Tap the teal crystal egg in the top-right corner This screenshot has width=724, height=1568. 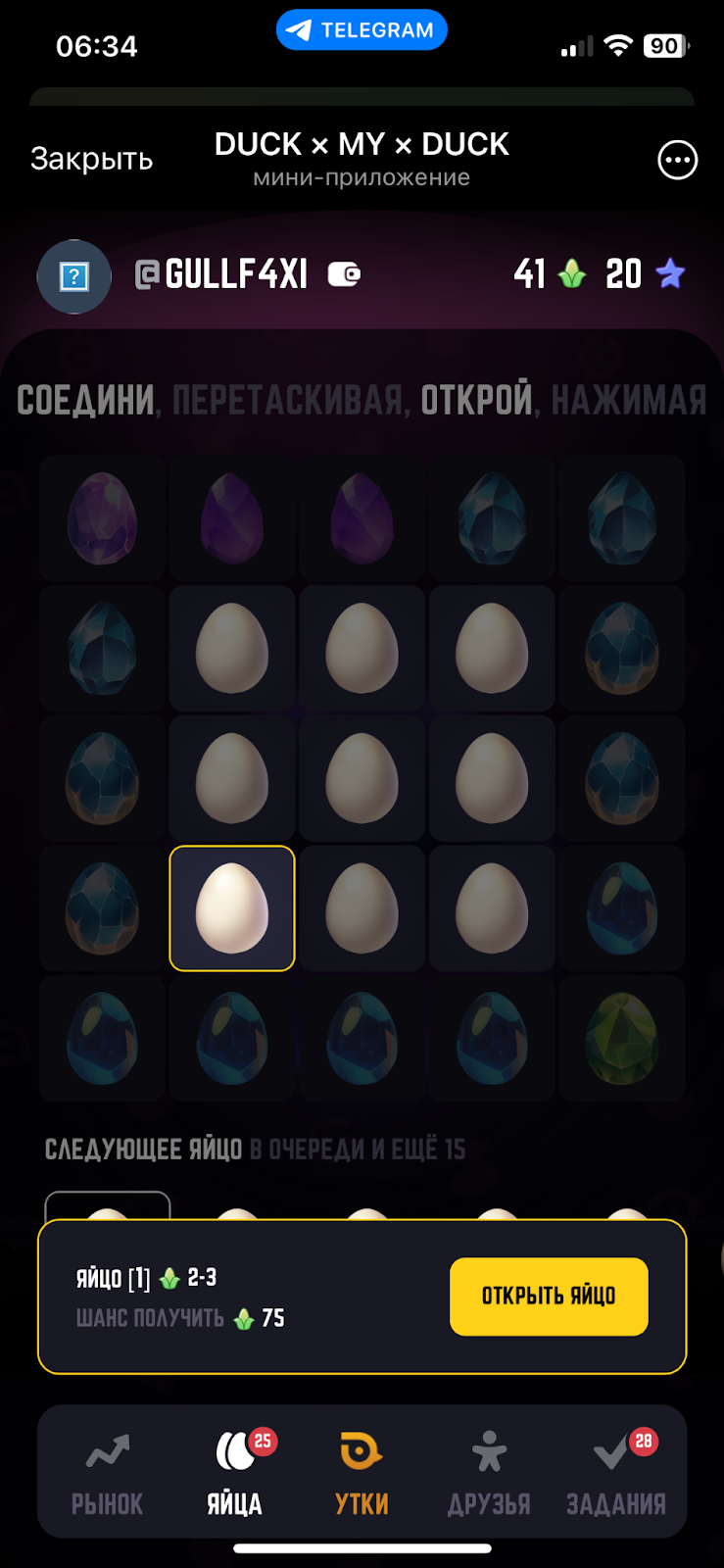621,518
